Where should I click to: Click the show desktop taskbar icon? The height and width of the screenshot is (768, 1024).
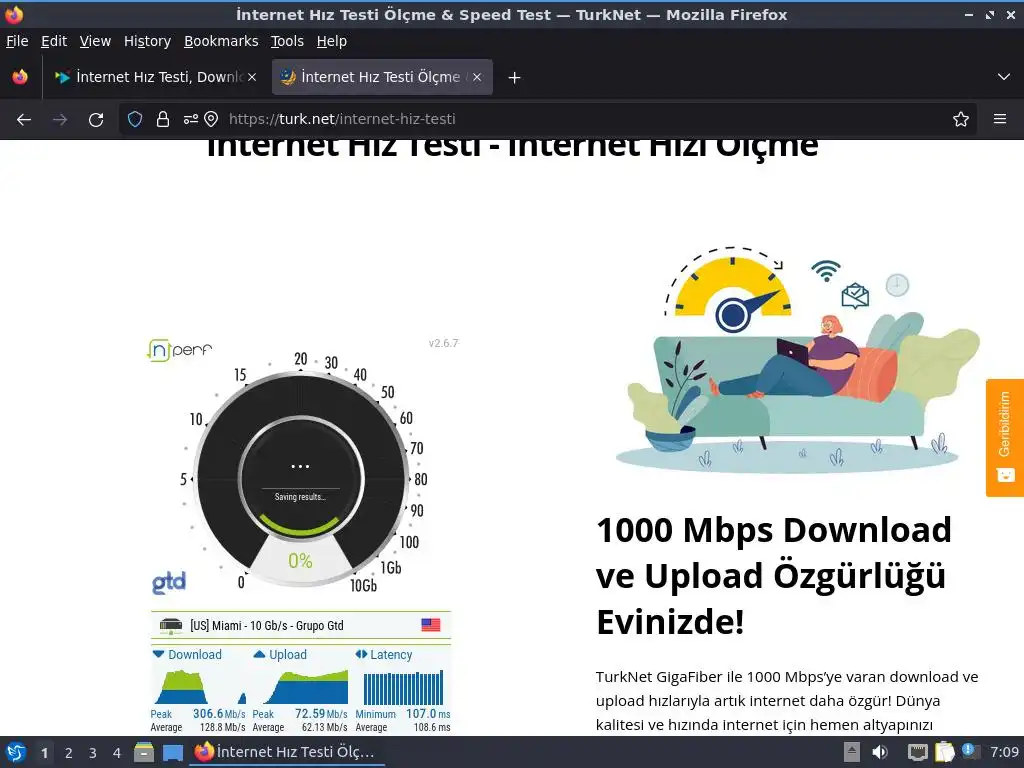172,752
